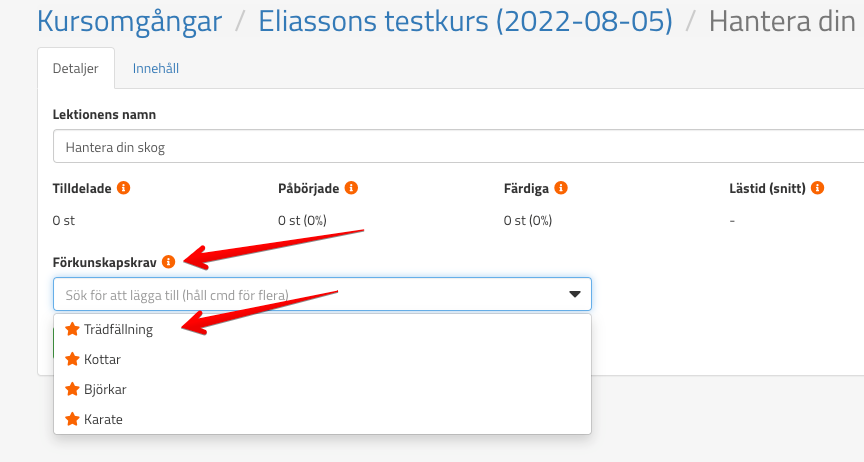Screen dimensions: 864x462
Task: Click info icon next to Lästid (snitt)
Action: click(x=818, y=188)
